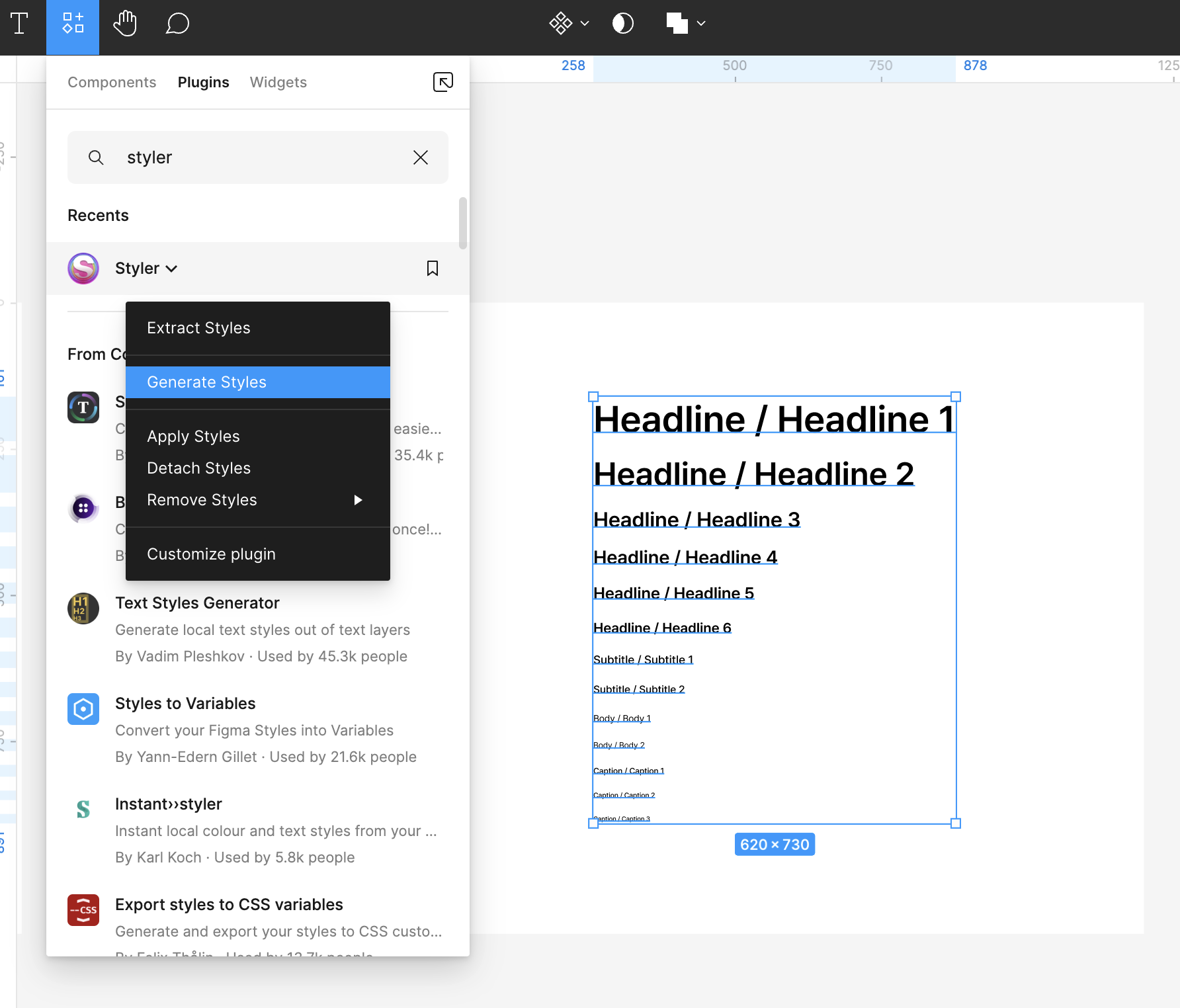Open the Resources tool in toolbar
The height and width of the screenshot is (1008, 1180).
73,24
